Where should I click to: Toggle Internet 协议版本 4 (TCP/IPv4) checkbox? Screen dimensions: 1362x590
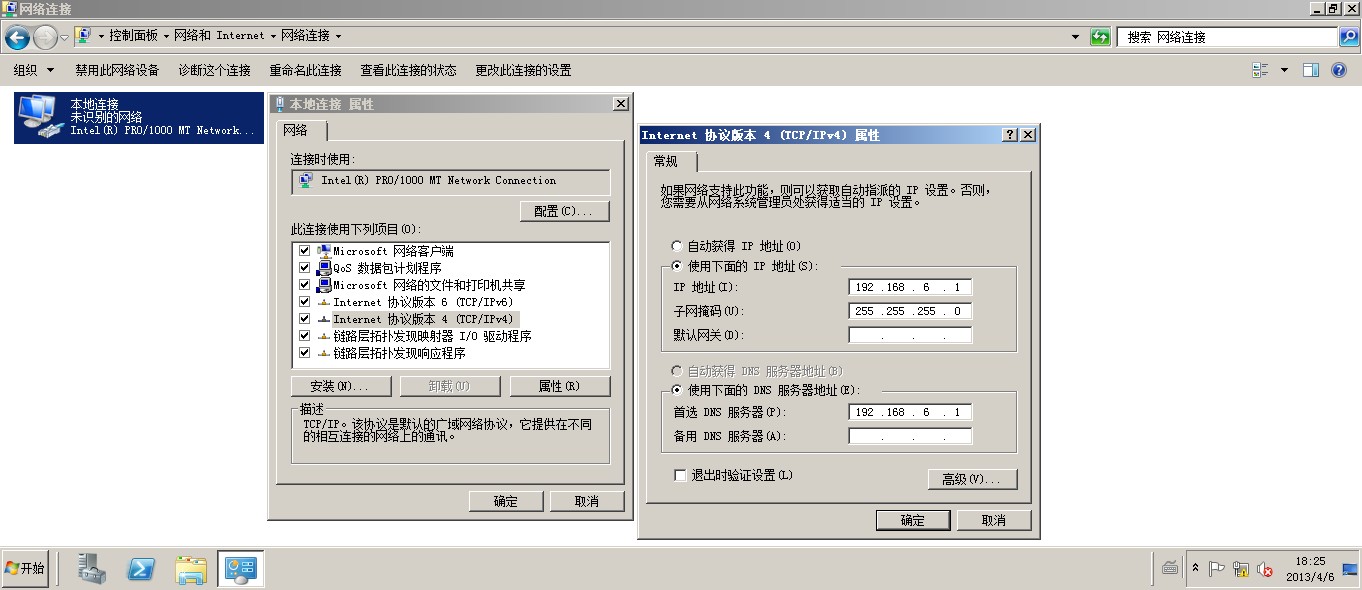click(305, 319)
